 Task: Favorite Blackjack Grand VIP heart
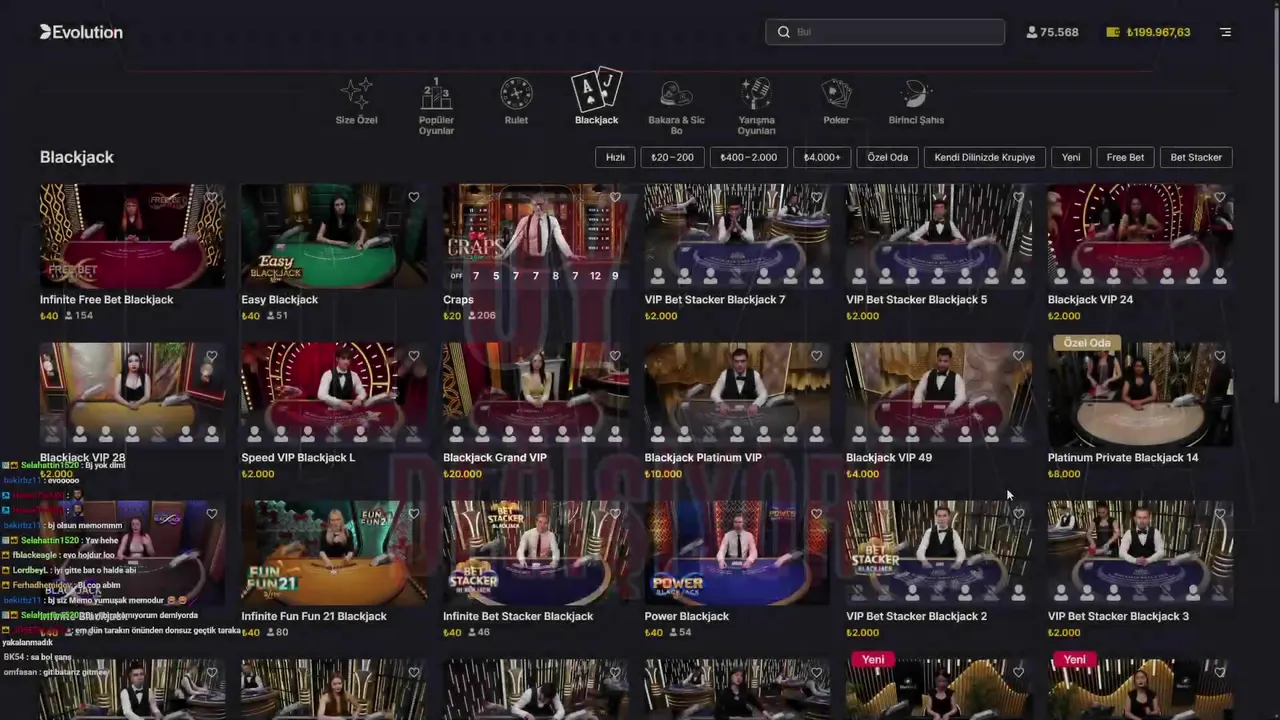(615, 356)
